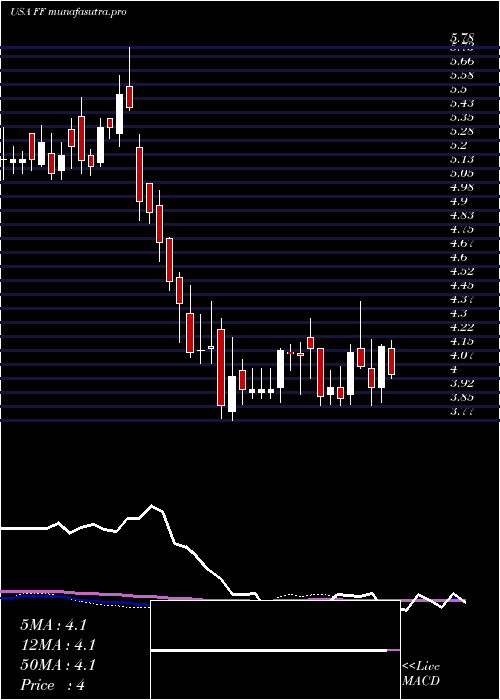The height and width of the screenshot is (700, 500).
Task: Click the 4.3 price axis label
Action: [458, 313]
